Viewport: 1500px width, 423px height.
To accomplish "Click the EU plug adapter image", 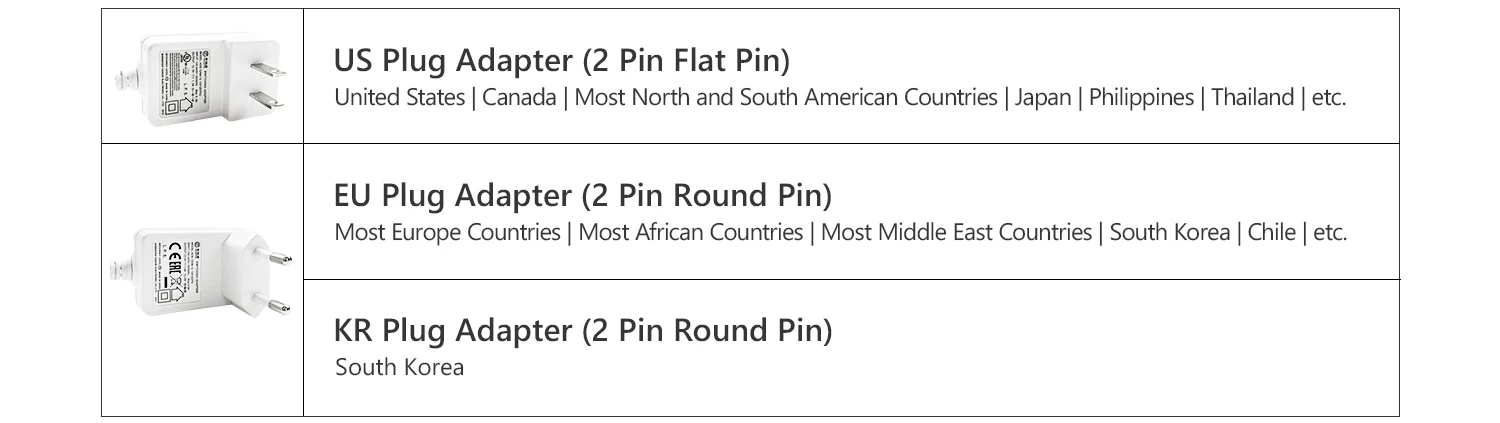I will coord(202,272).
